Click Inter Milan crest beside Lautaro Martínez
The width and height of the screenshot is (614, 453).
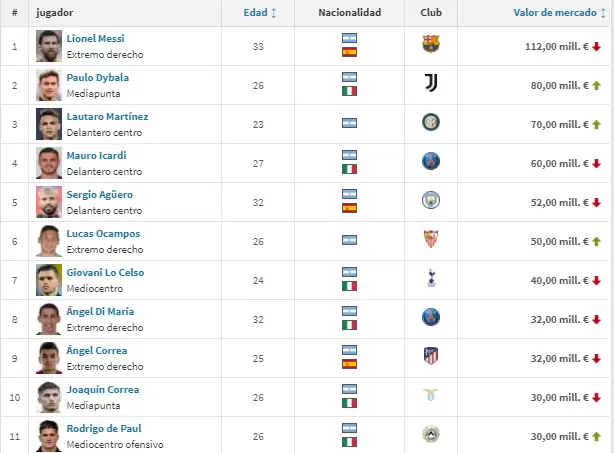point(431,123)
